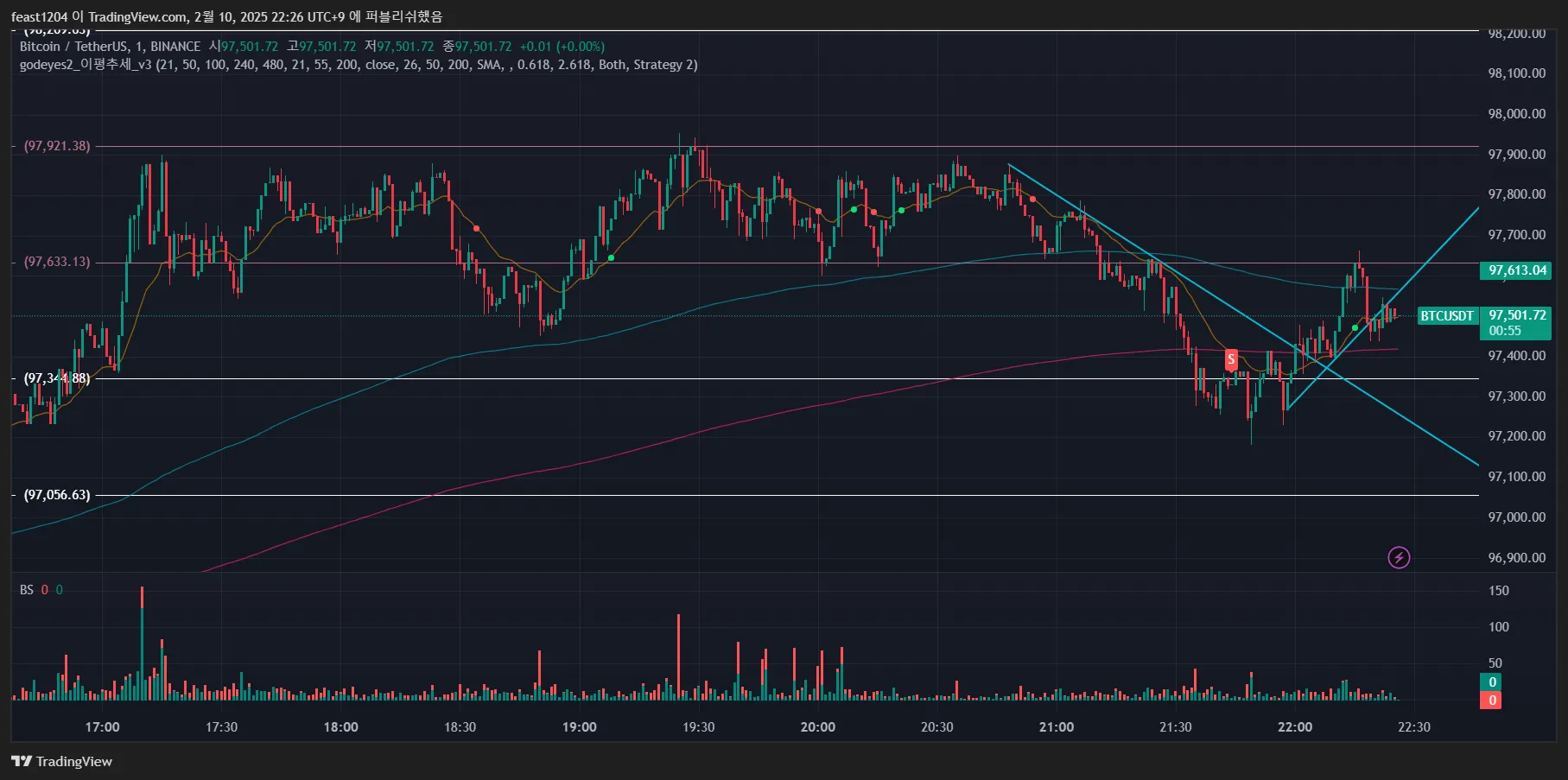This screenshot has height=780, width=1568.
Task: Click the 22:30 time axis label
Action: 1413,727
